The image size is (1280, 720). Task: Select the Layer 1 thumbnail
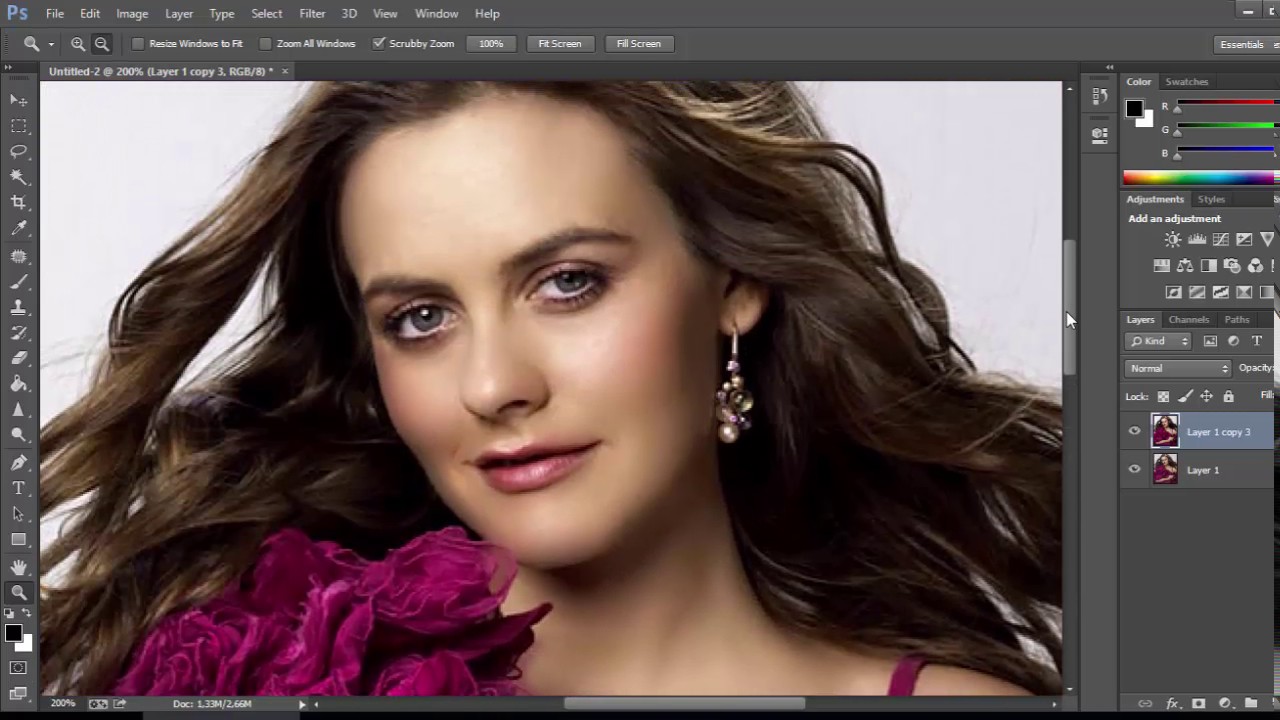1165,470
